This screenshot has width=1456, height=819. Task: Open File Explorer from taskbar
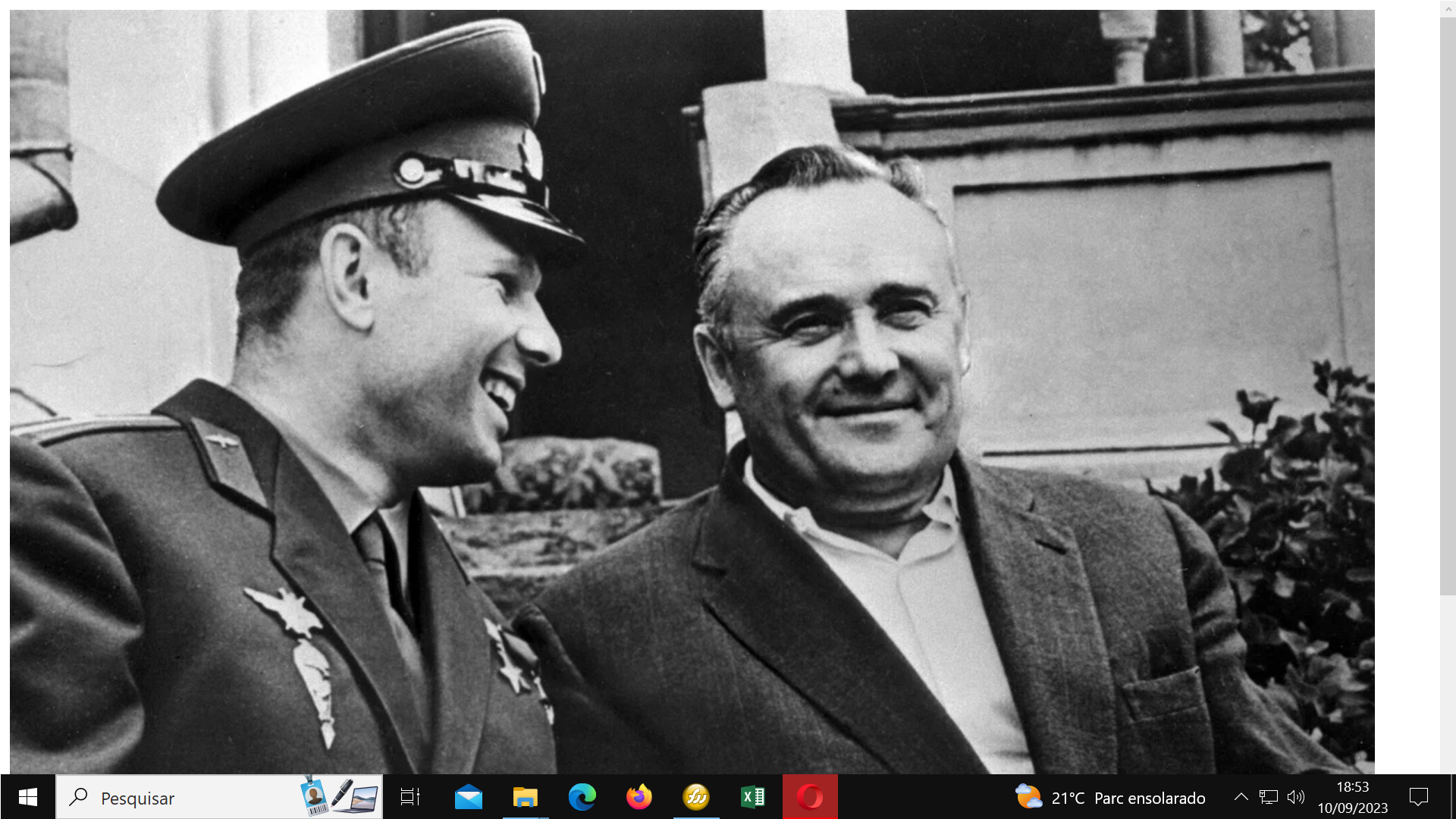tap(525, 797)
